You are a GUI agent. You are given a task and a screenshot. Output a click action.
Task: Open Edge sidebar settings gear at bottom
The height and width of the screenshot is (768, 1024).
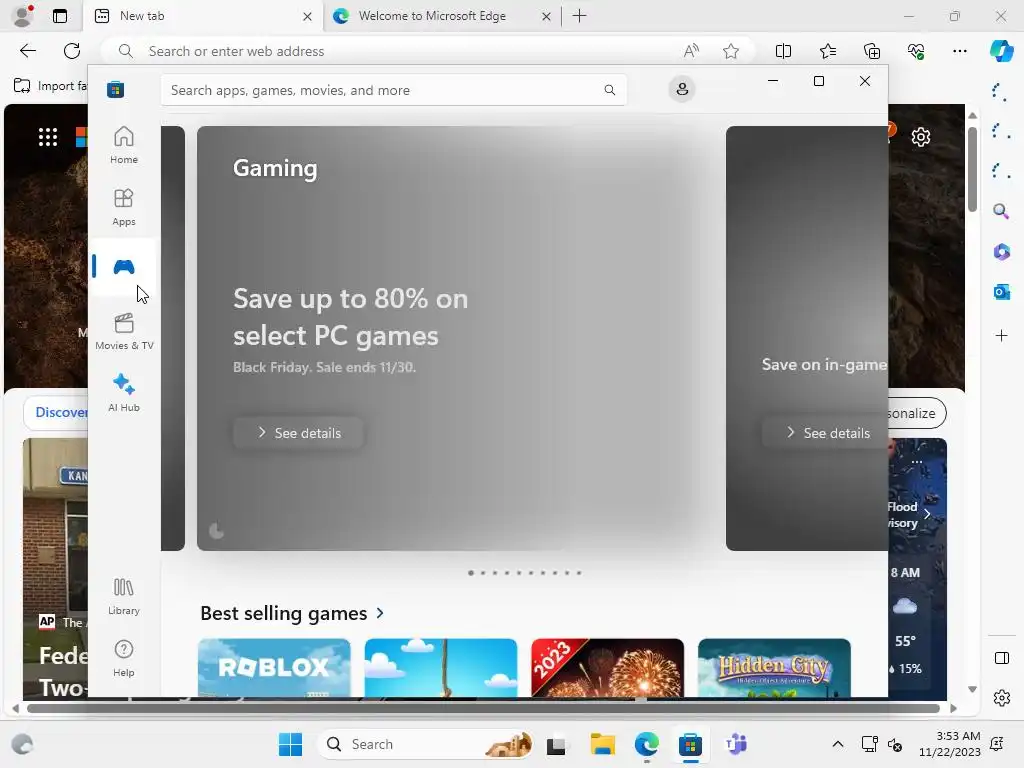[1001, 698]
